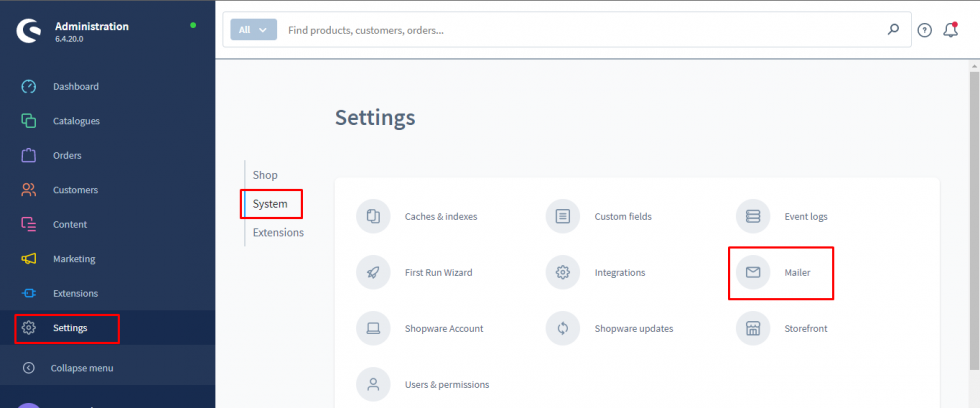Viewport: 980px width, 408px height.
Task: Select the System settings tab
Action: [x=270, y=204]
